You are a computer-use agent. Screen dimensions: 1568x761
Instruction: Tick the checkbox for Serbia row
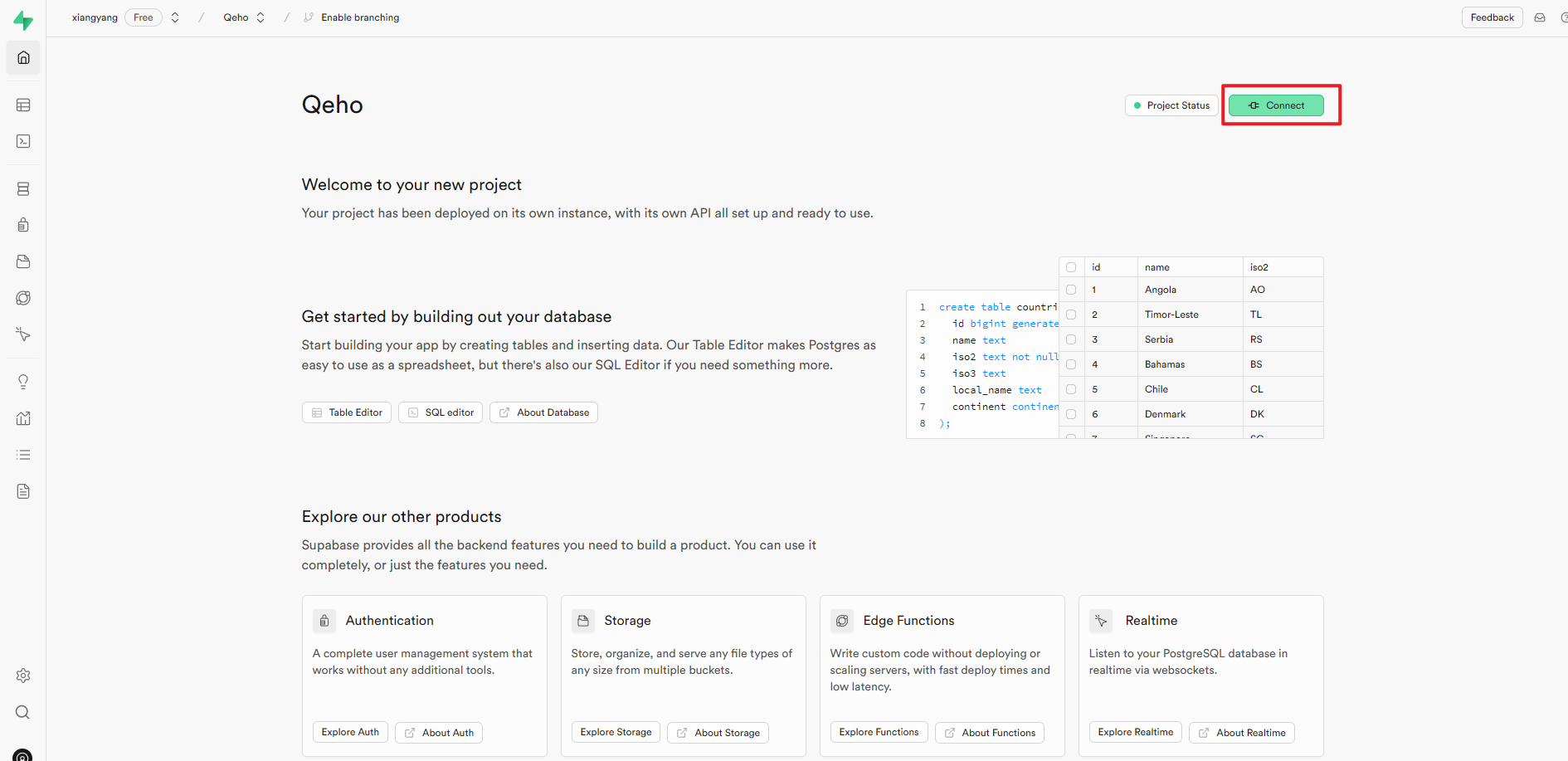click(x=1071, y=339)
